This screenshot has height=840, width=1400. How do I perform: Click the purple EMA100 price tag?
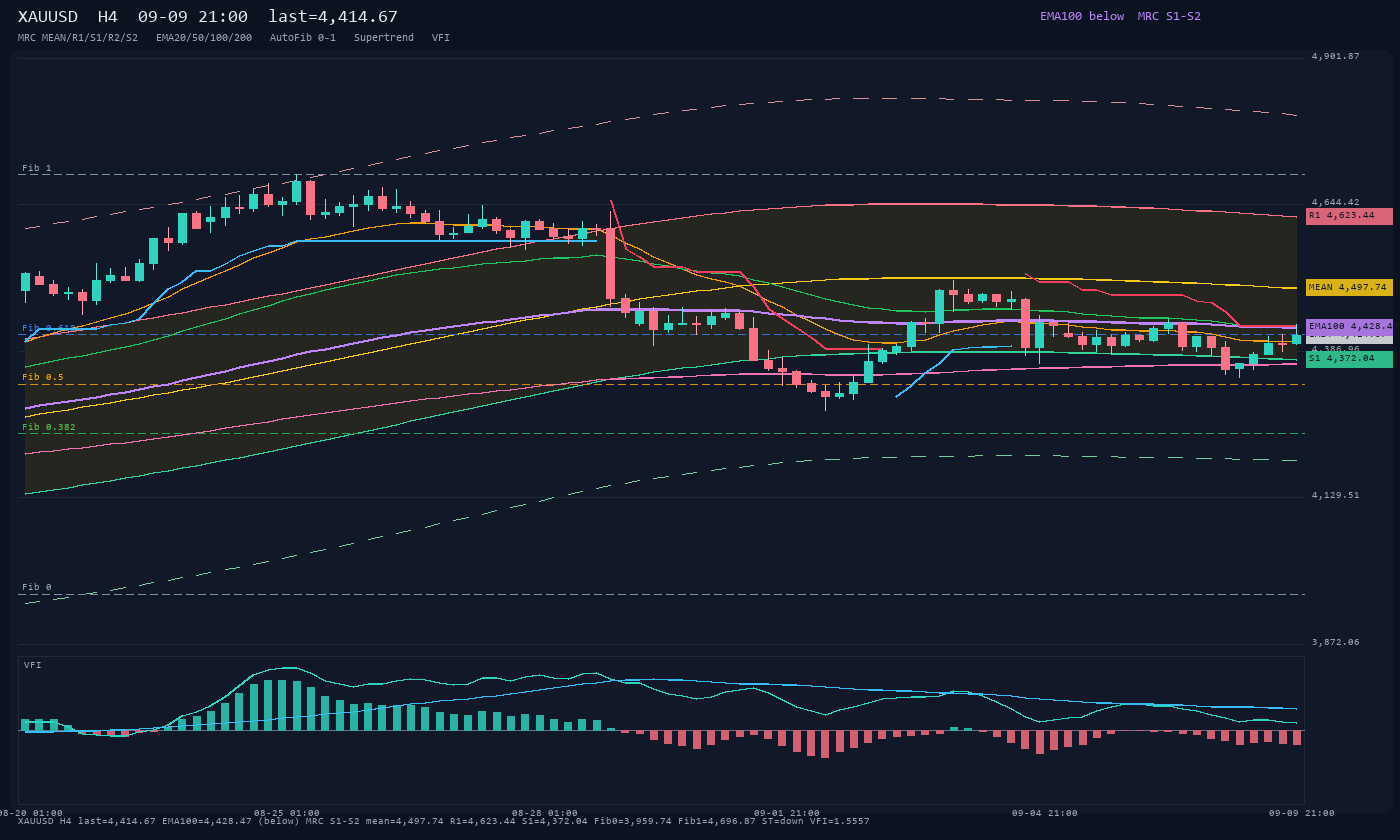(x=1349, y=326)
